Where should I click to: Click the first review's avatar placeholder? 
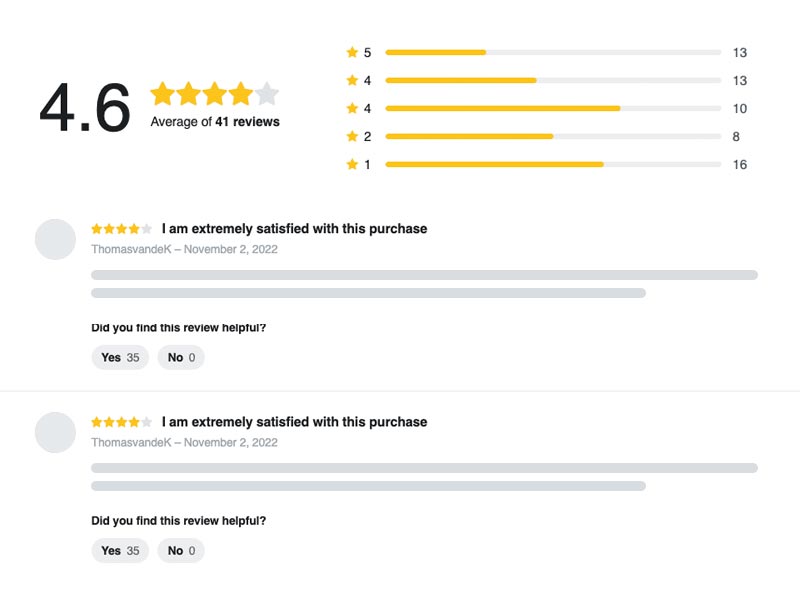pyautogui.click(x=56, y=239)
